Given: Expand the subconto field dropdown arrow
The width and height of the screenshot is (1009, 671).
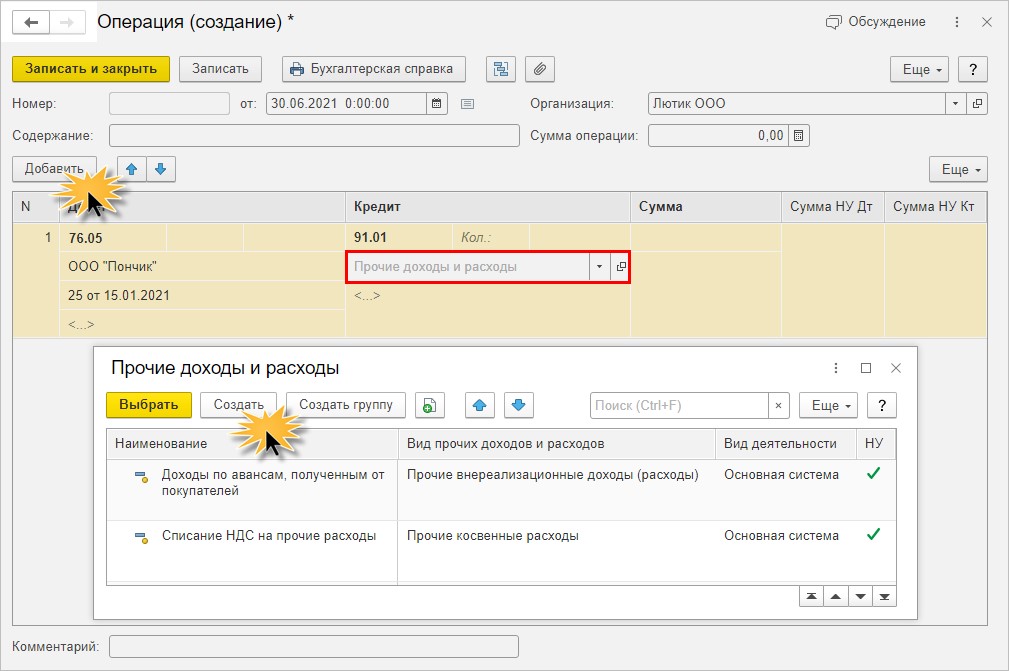Looking at the screenshot, I should coord(599,267).
